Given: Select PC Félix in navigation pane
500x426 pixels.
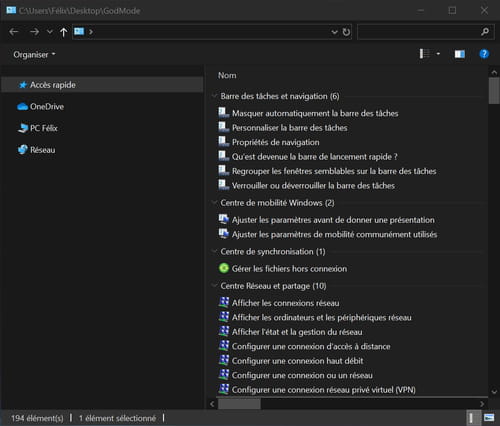Looking at the screenshot, I should click(43, 128).
